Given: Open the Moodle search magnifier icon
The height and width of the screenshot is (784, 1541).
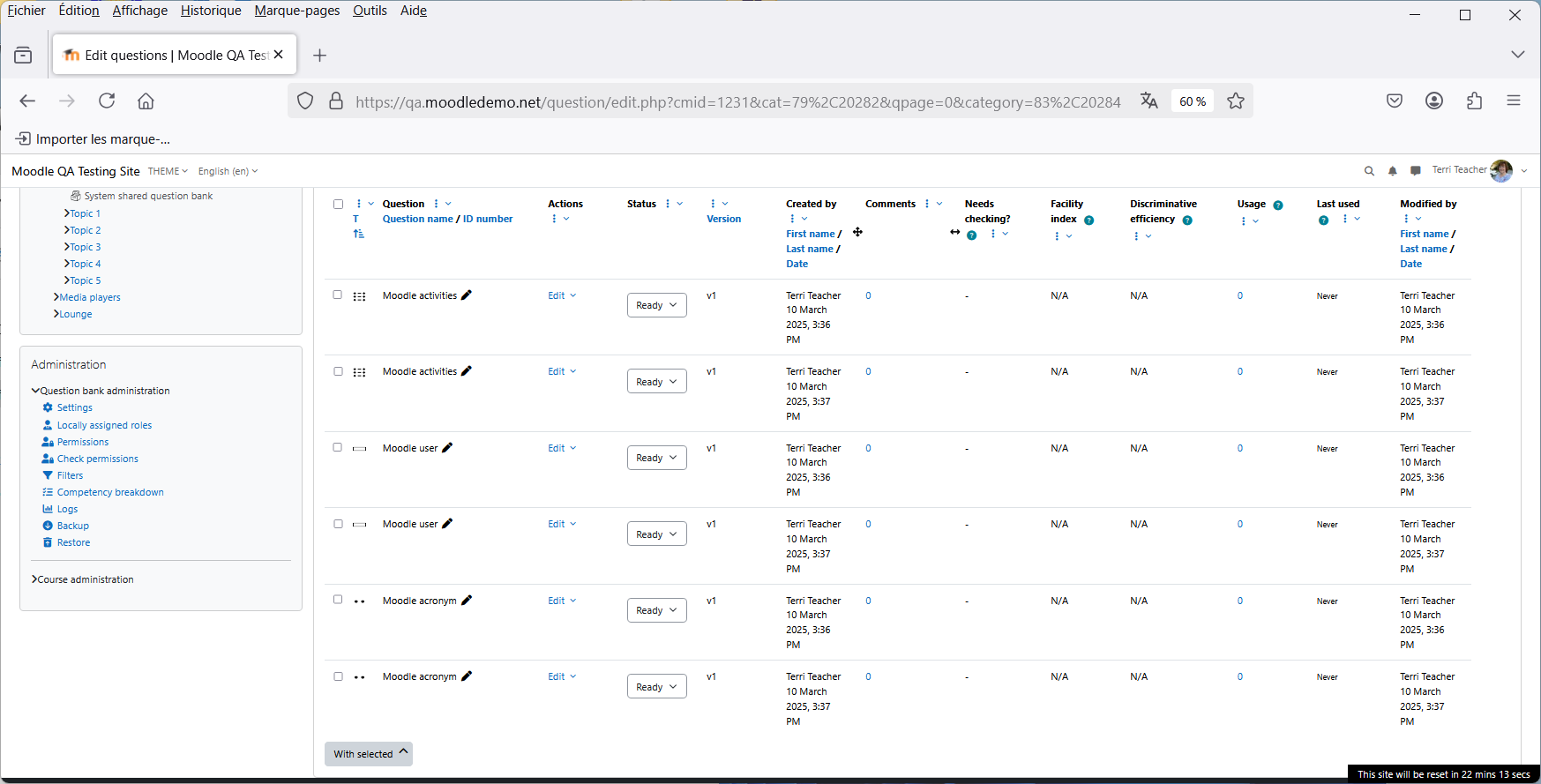Looking at the screenshot, I should click(1369, 171).
